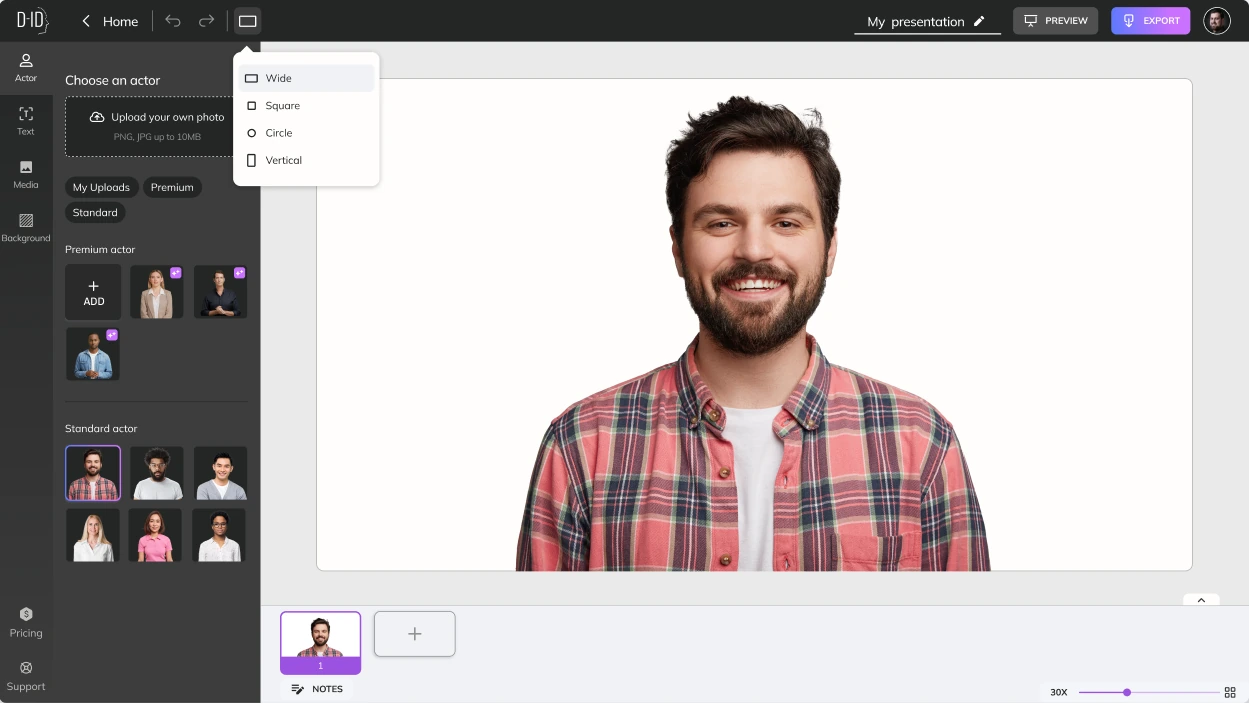1249x703 pixels.
Task: Click Upload your own photo area
Action: (x=157, y=126)
